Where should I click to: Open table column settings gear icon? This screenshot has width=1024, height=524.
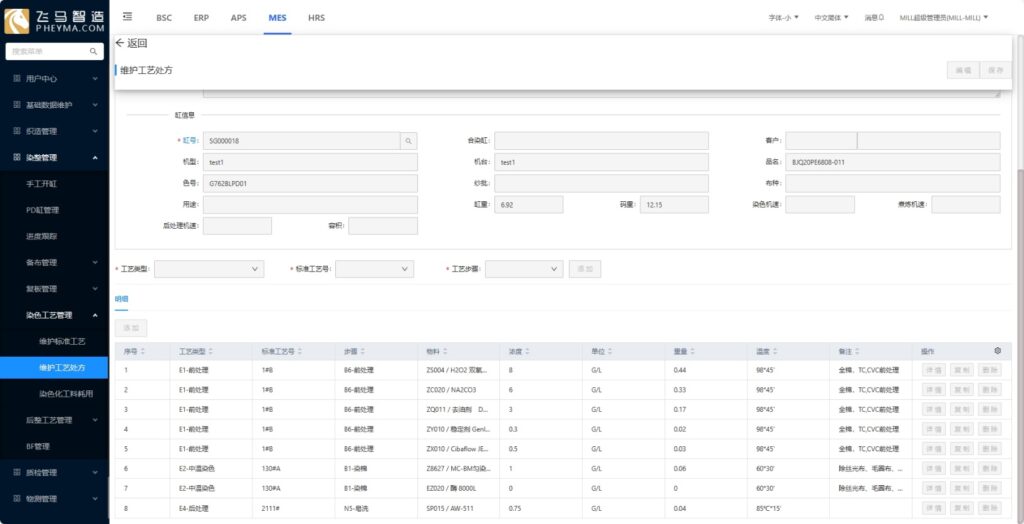click(x=996, y=350)
